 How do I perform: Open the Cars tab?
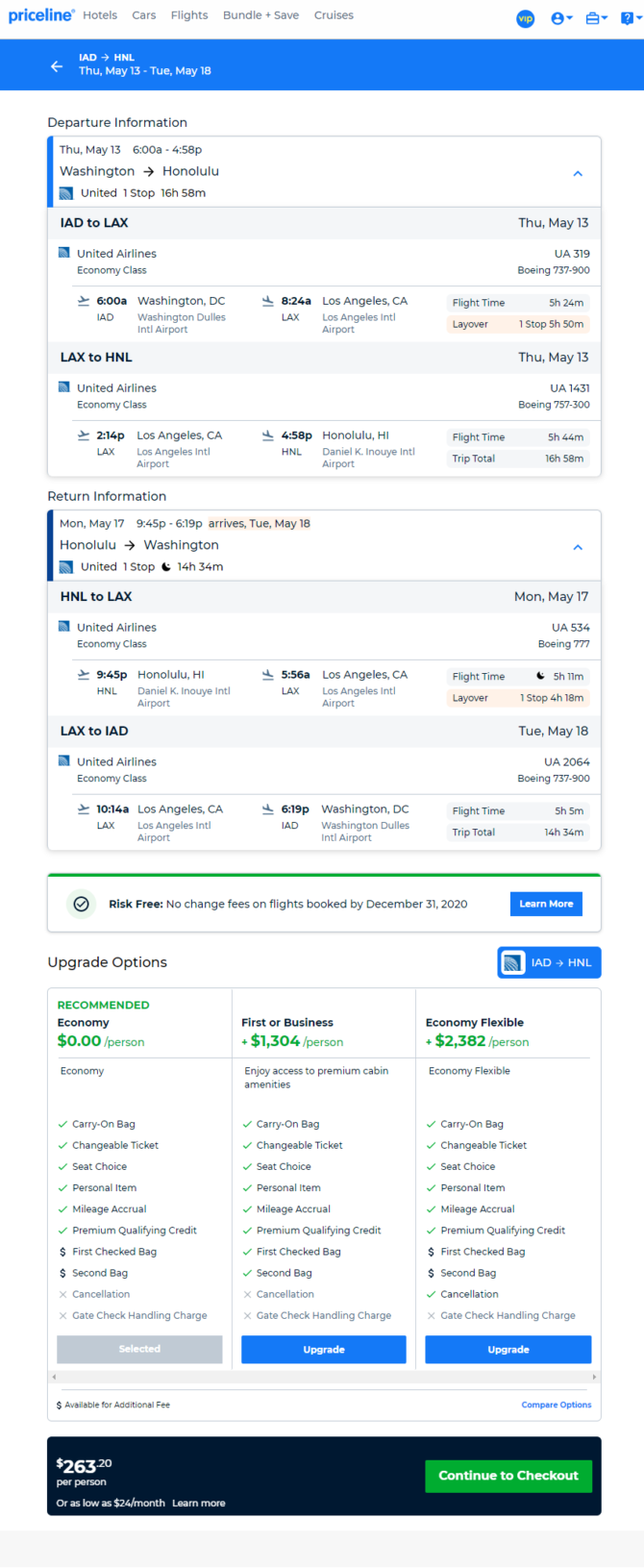(144, 15)
